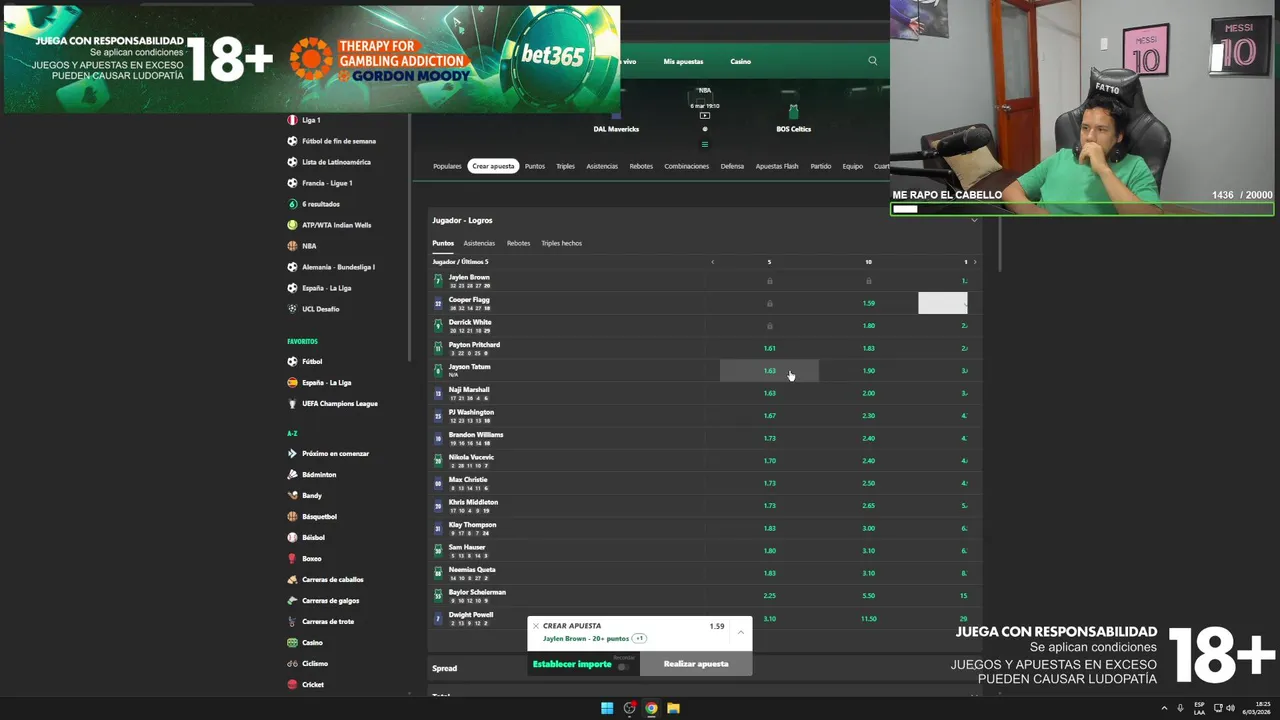Open Google Chrome from the taskbar
This screenshot has width=1280, height=720.
click(651, 708)
